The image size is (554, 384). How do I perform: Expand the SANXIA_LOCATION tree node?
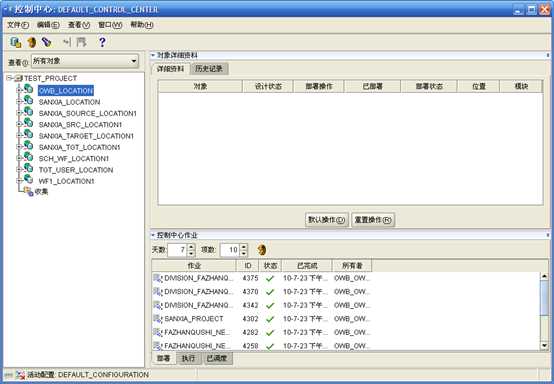coord(19,102)
